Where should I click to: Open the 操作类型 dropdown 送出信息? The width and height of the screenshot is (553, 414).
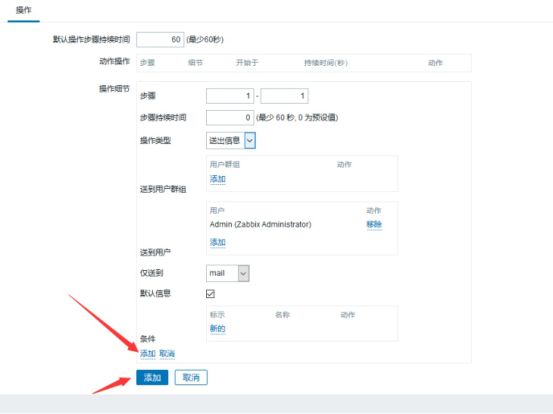point(231,140)
